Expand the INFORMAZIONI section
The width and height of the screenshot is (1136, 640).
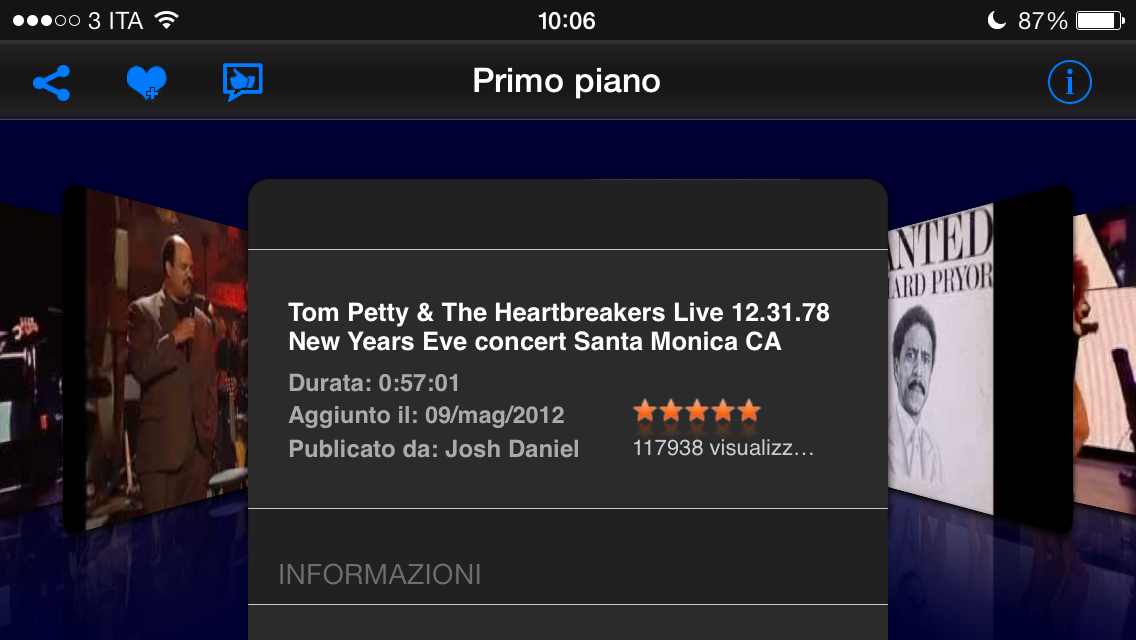click(x=380, y=574)
